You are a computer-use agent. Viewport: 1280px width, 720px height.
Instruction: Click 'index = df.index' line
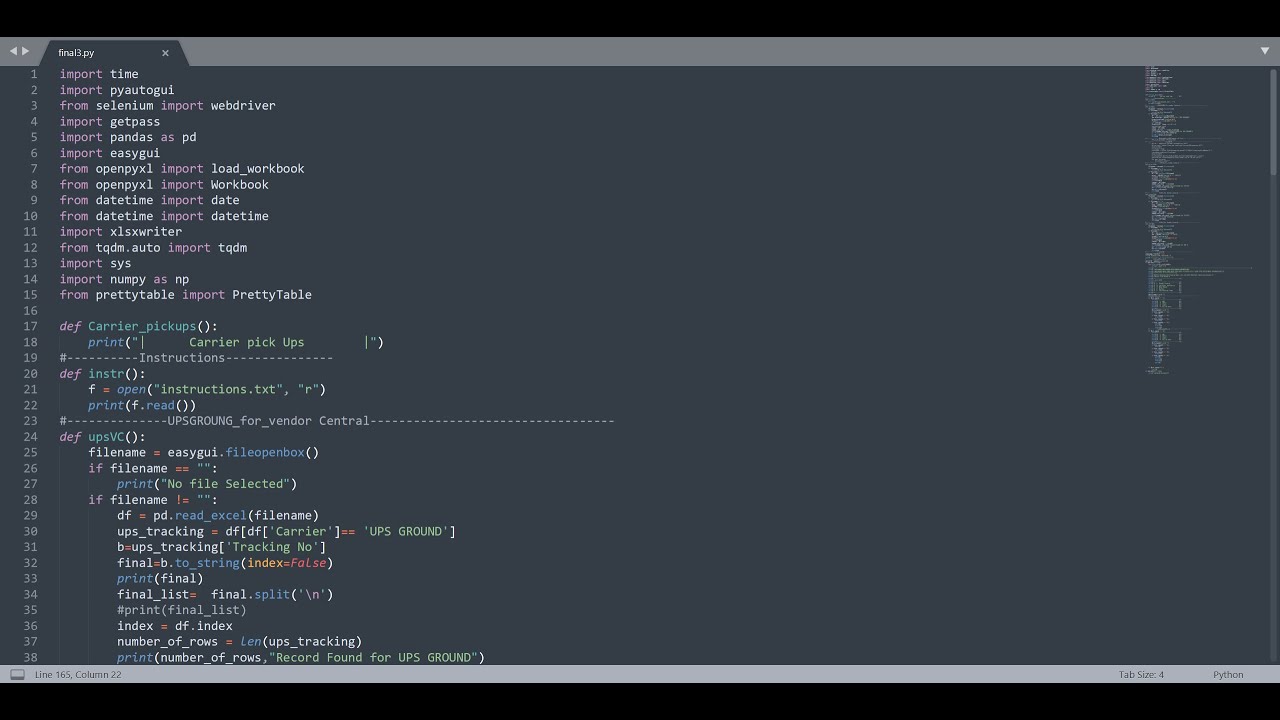(175, 626)
